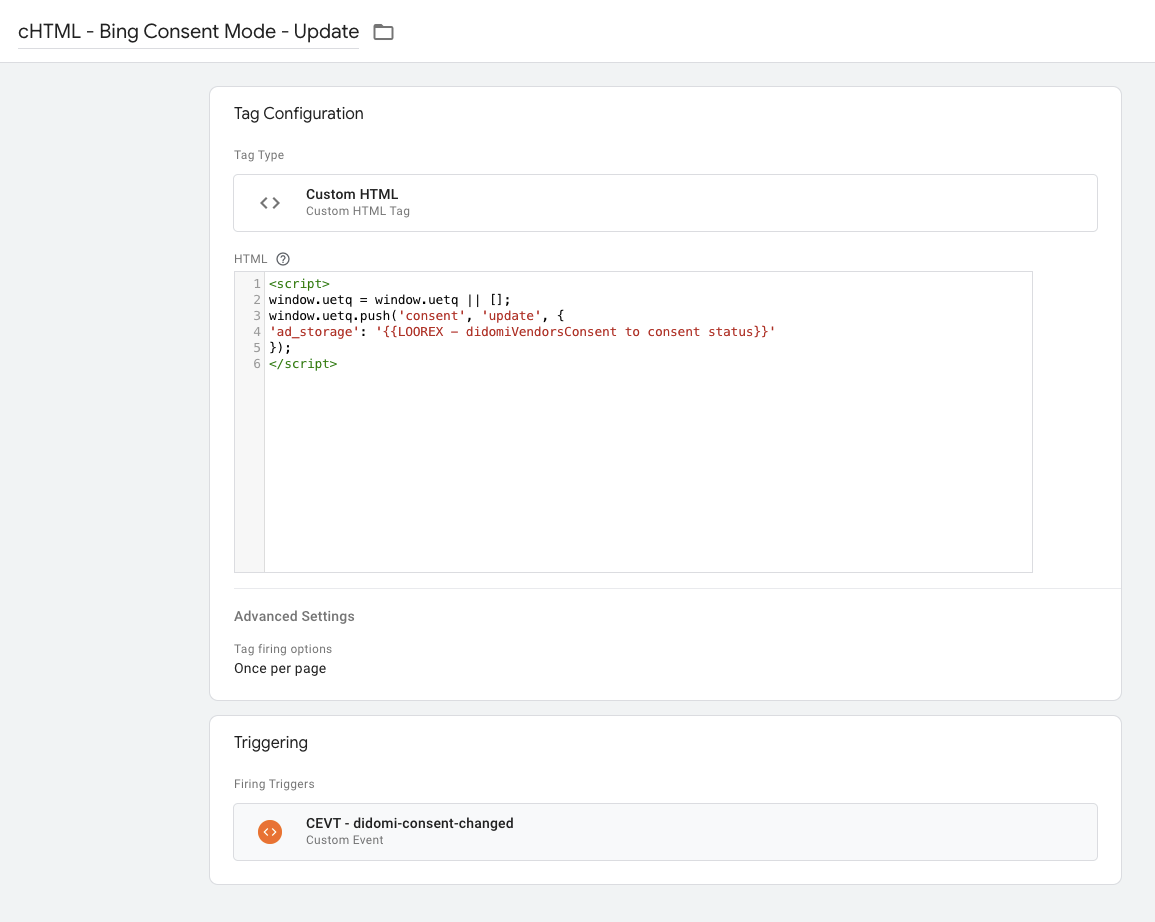1155x922 pixels.
Task: Click the Custom HTML Tag subtitle text
Action: pos(358,211)
